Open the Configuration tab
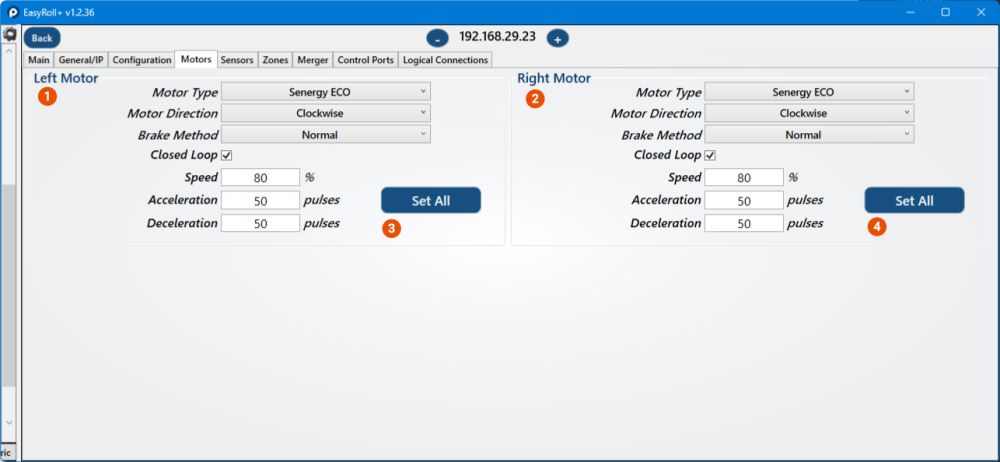 click(142, 60)
